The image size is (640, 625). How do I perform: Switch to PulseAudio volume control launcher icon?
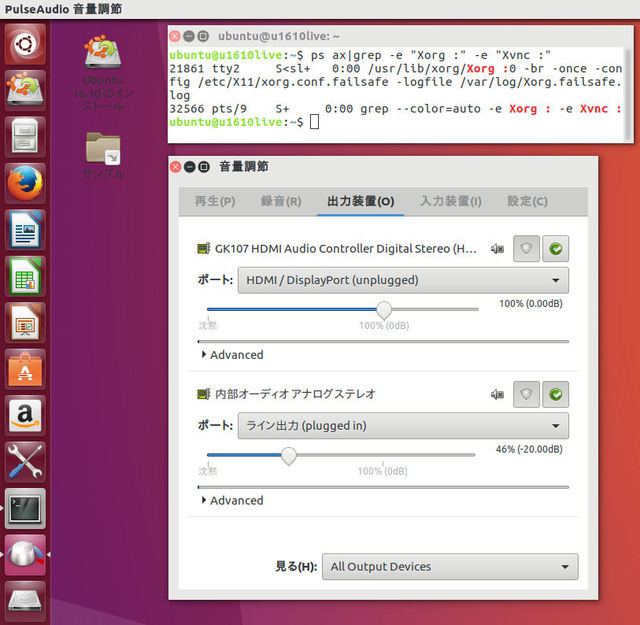[x=25, y=555]
